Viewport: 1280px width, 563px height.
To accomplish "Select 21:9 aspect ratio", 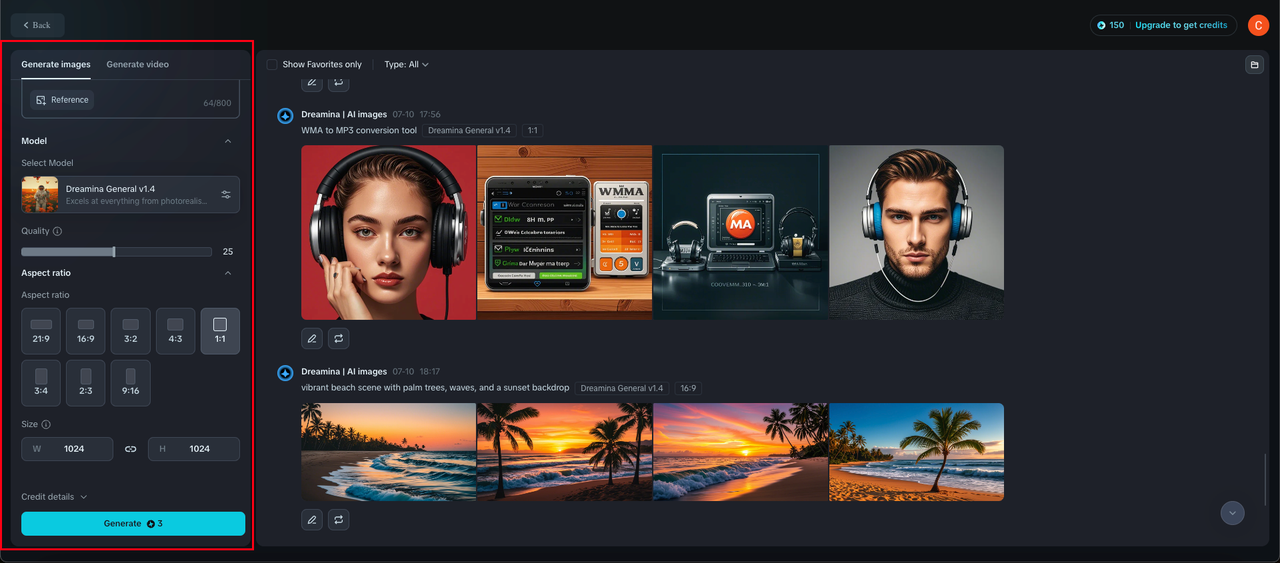I will coord(41,331).
